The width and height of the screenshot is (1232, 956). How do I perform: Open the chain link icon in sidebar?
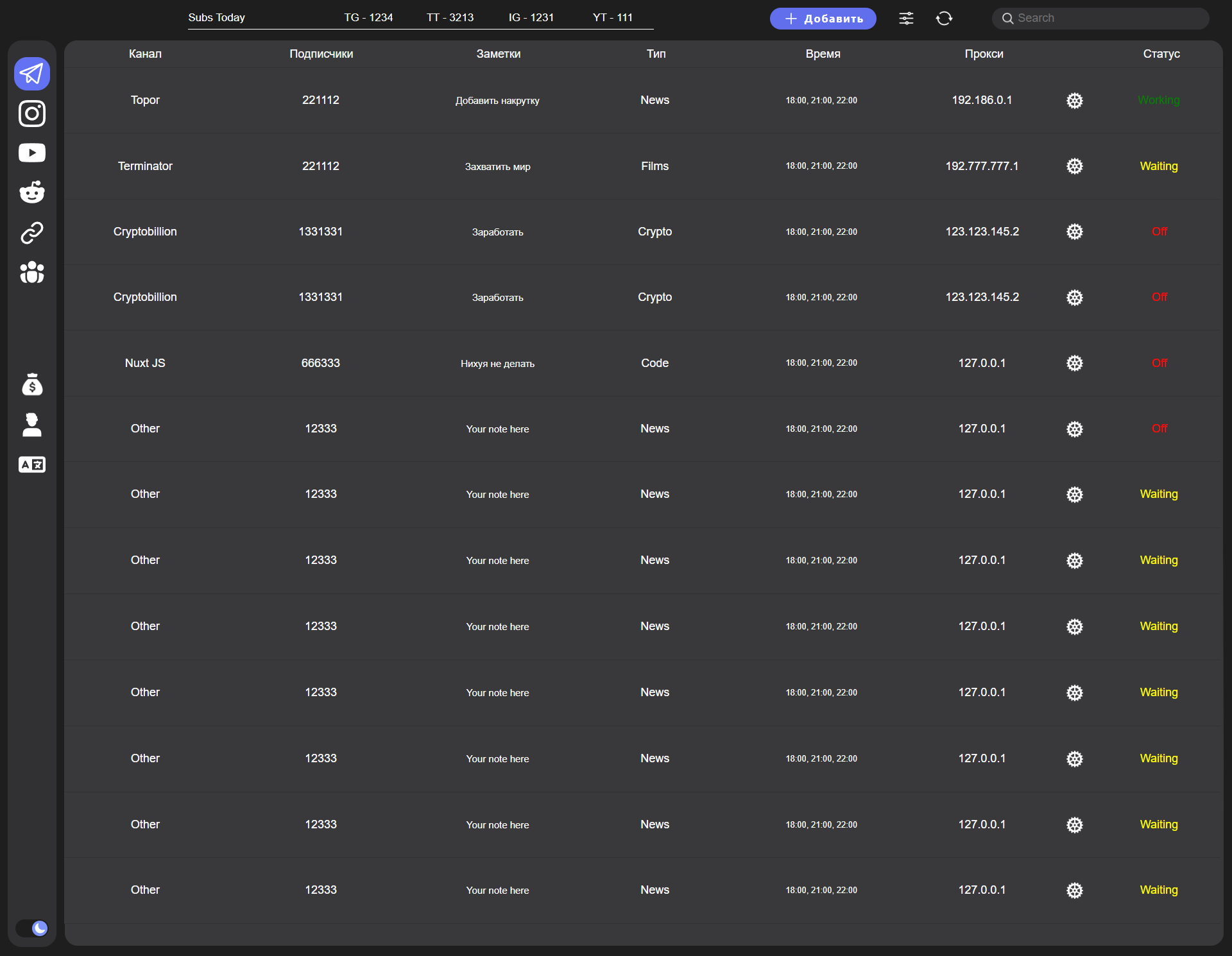[32, 232]
